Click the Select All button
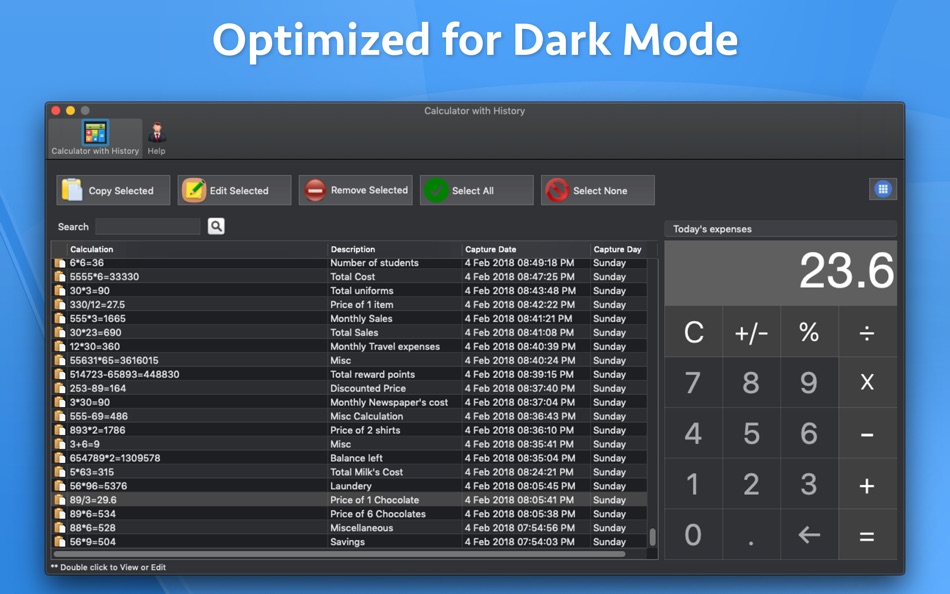Viewport: 950px width, 594px height. (477, 190)
